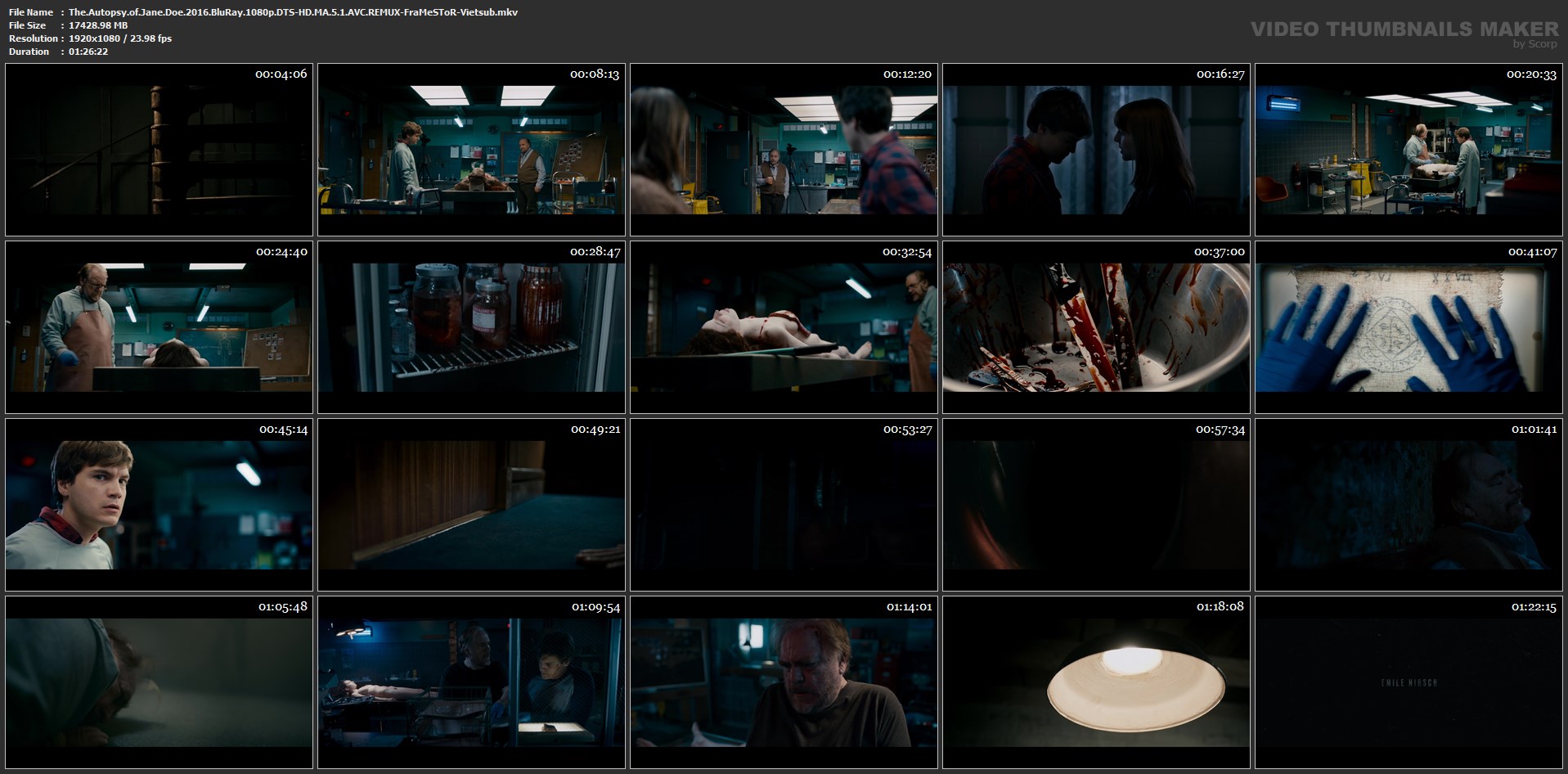Click the jars thumbnail at 00:28:47
Viewport: 1568px width, 774px height.
click(x=471, y=327)
